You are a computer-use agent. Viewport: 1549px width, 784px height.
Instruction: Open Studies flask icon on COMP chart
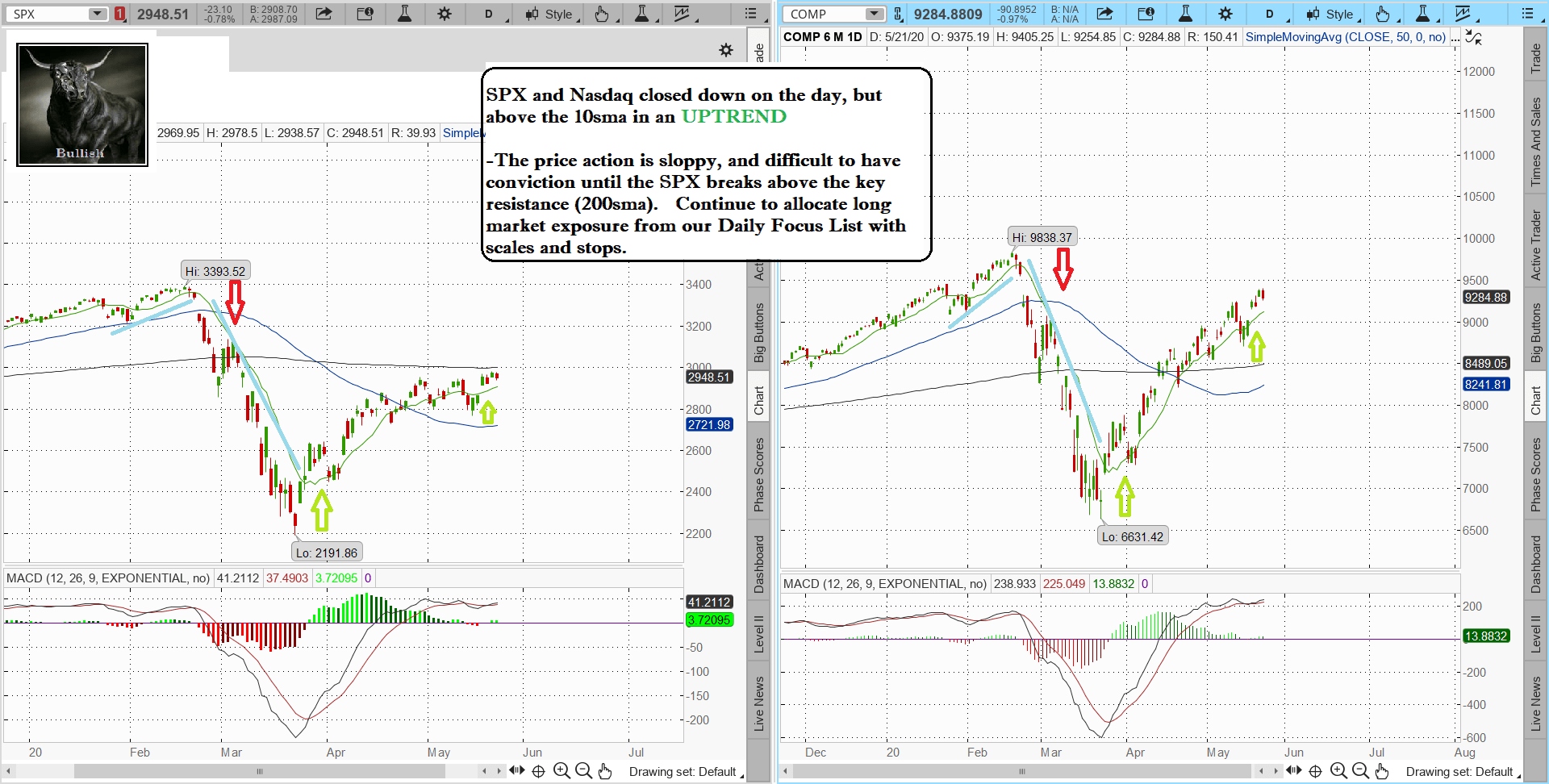(1185, 14)
